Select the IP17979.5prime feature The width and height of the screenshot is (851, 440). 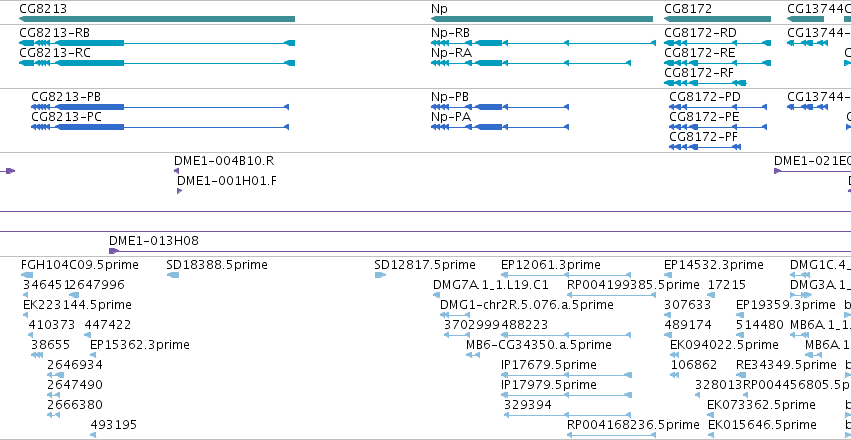[567, 395]
